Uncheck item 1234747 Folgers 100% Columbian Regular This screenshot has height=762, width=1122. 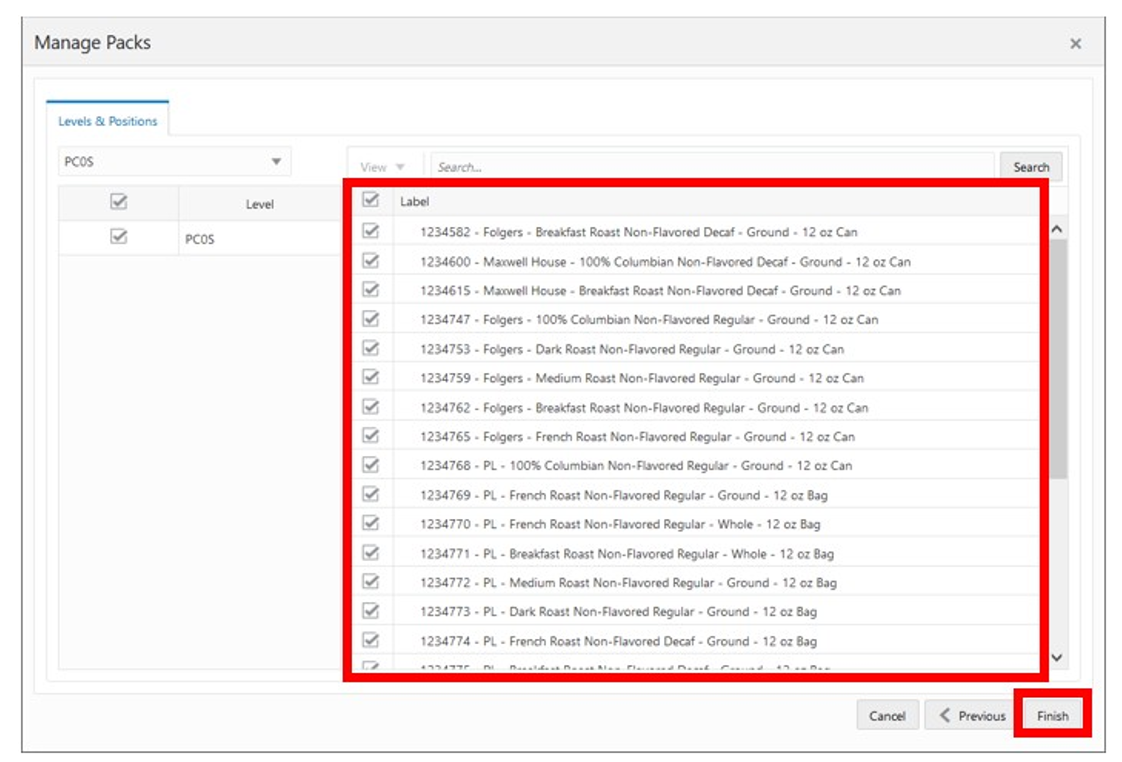coord(371,318)
